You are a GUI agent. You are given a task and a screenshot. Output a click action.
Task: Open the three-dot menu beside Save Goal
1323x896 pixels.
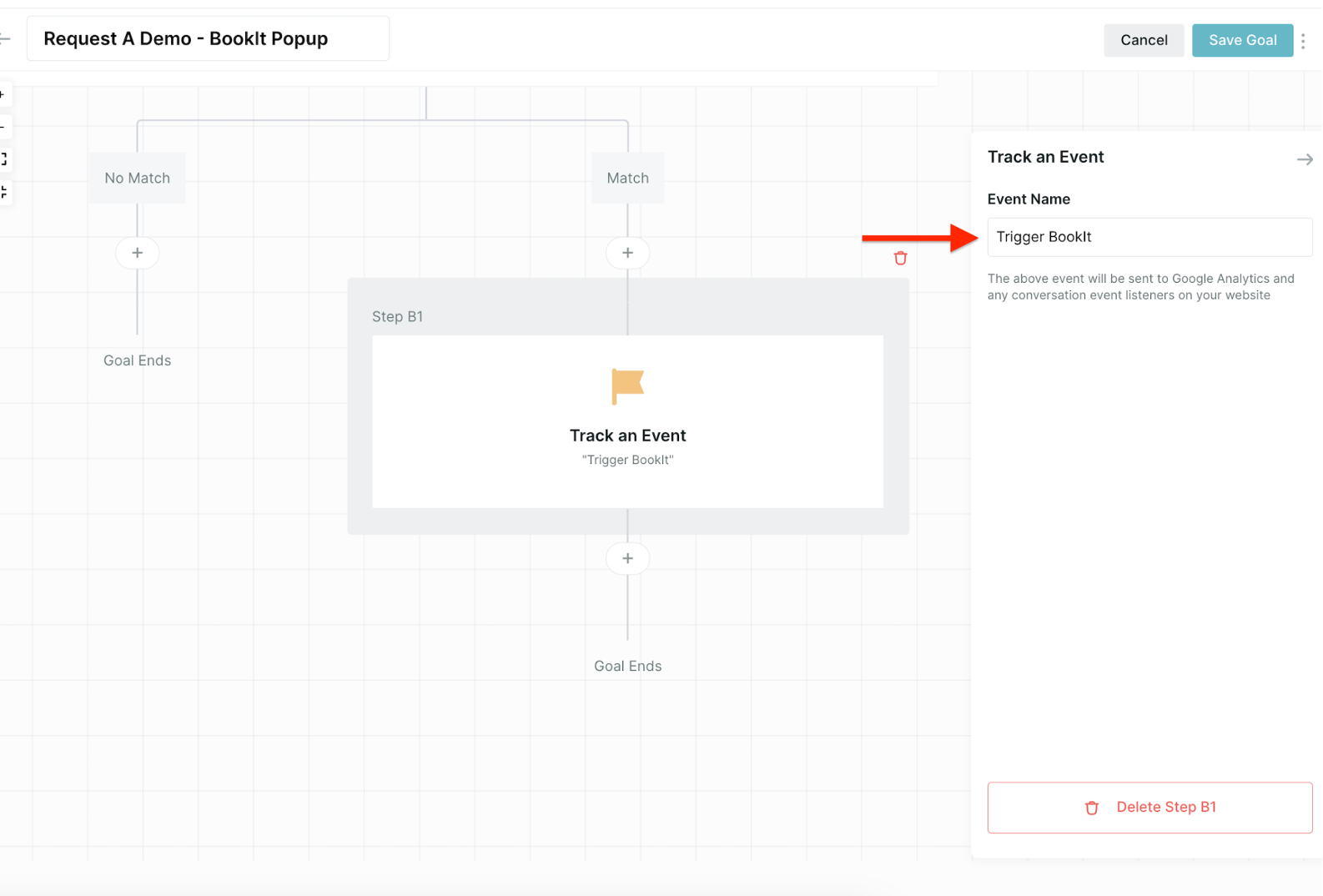[x=1303, y=40]
